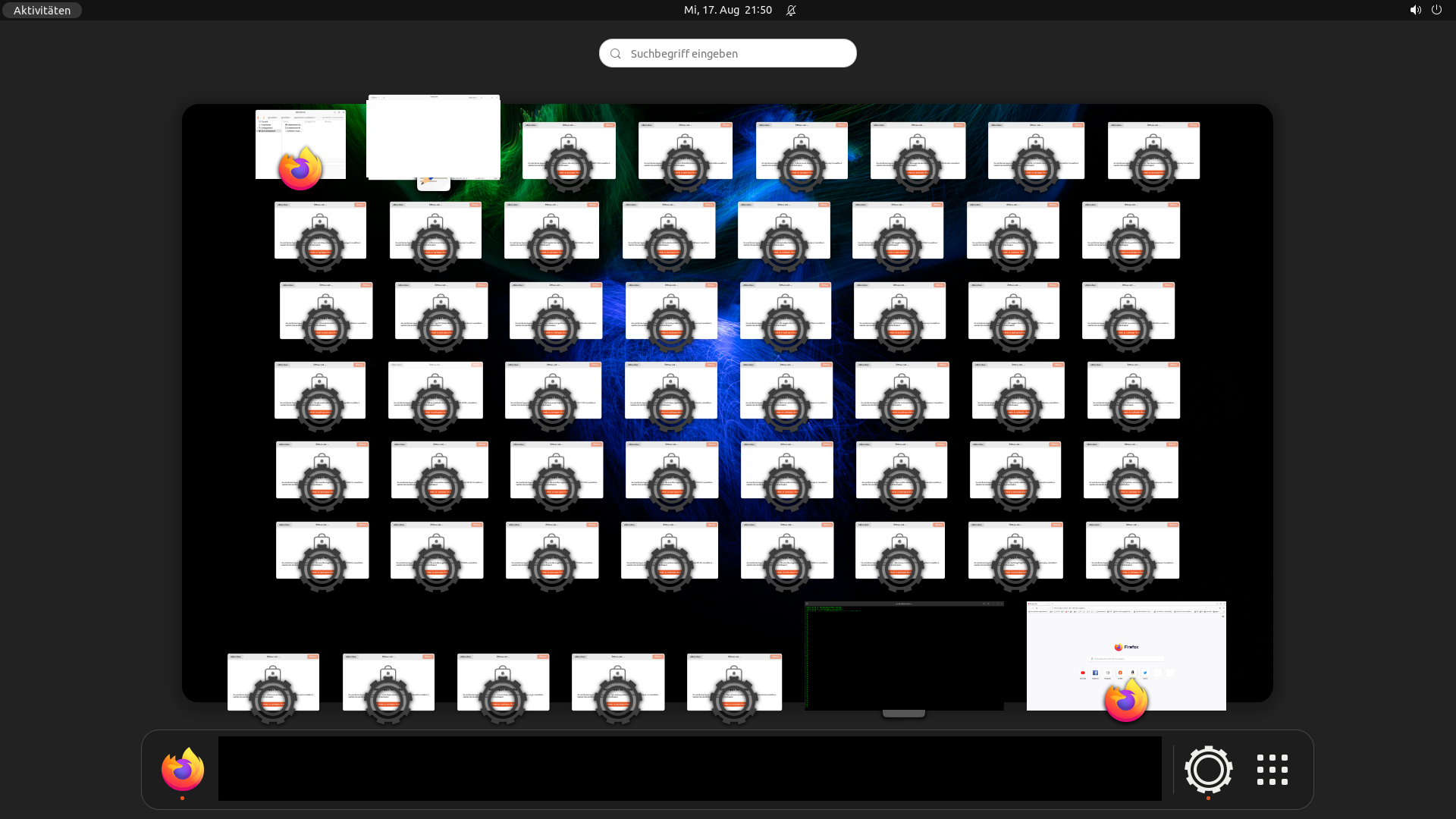Click the Firefox icon in the dash
The height and width of the screenshot is (819, 1456).
(x=183, y=770)
